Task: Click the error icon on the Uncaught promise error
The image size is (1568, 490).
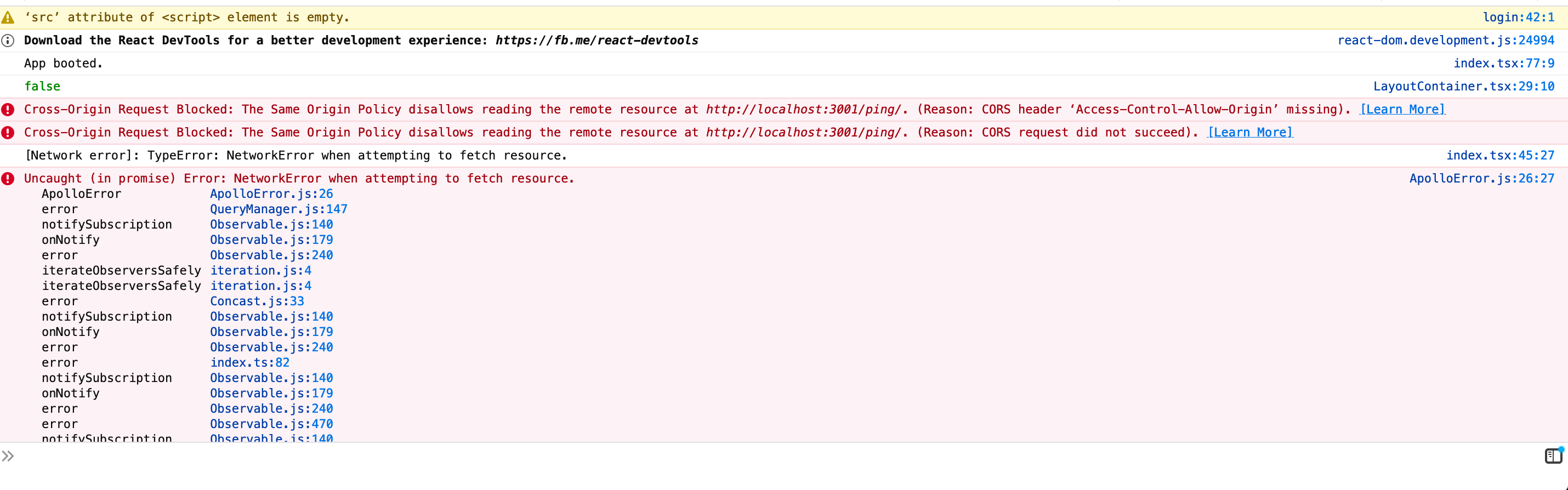Action: [8, 178]
